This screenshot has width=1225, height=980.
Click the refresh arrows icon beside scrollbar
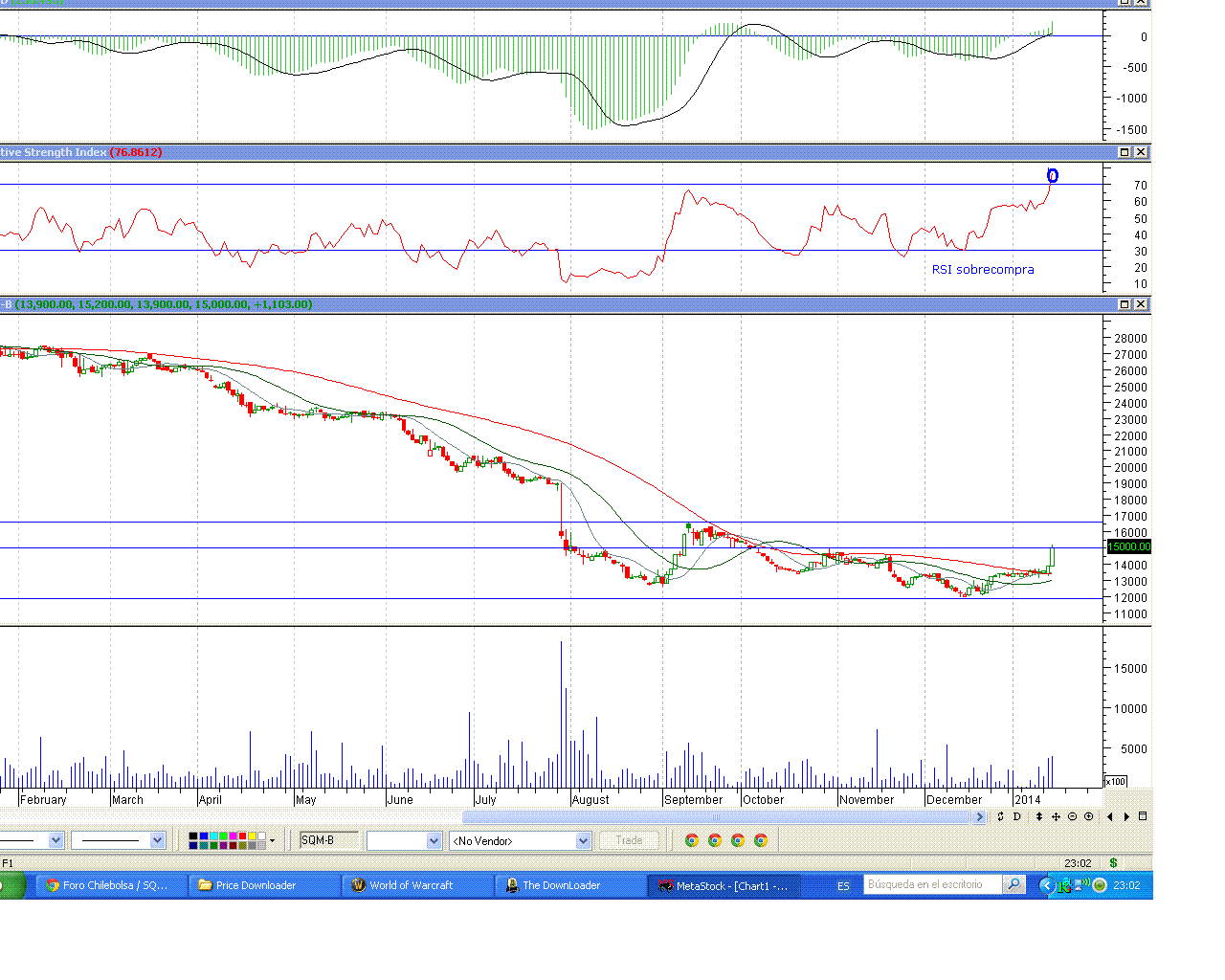click(x=1000, y=816)
